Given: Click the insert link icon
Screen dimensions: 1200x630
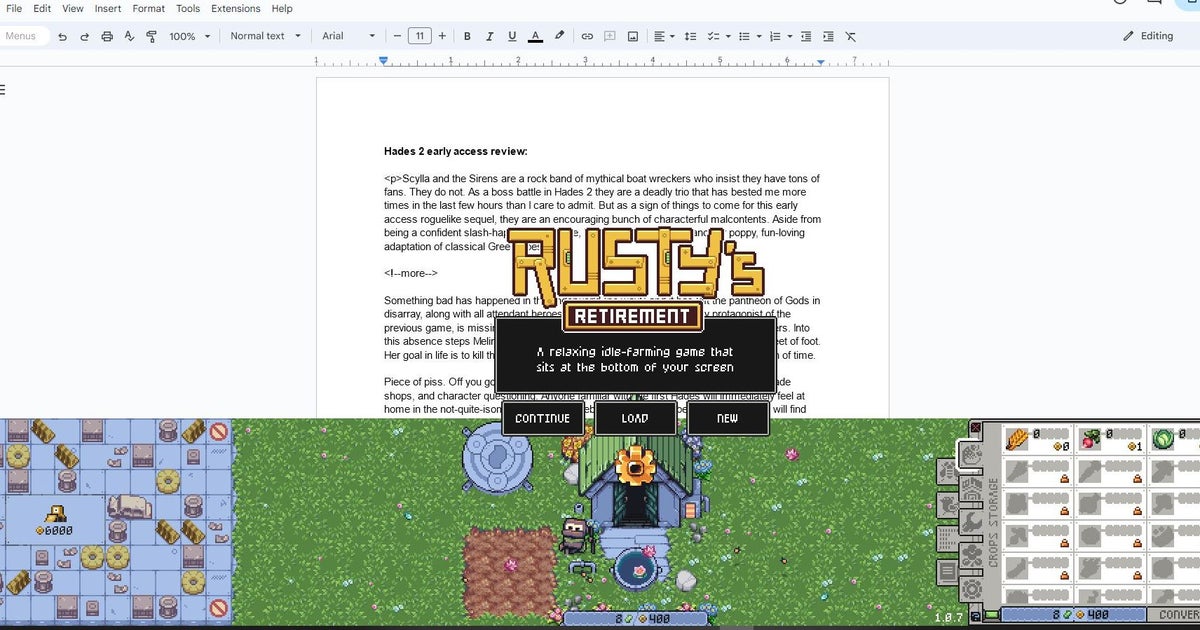Looking at the screenshot, I should coord(587,36).
